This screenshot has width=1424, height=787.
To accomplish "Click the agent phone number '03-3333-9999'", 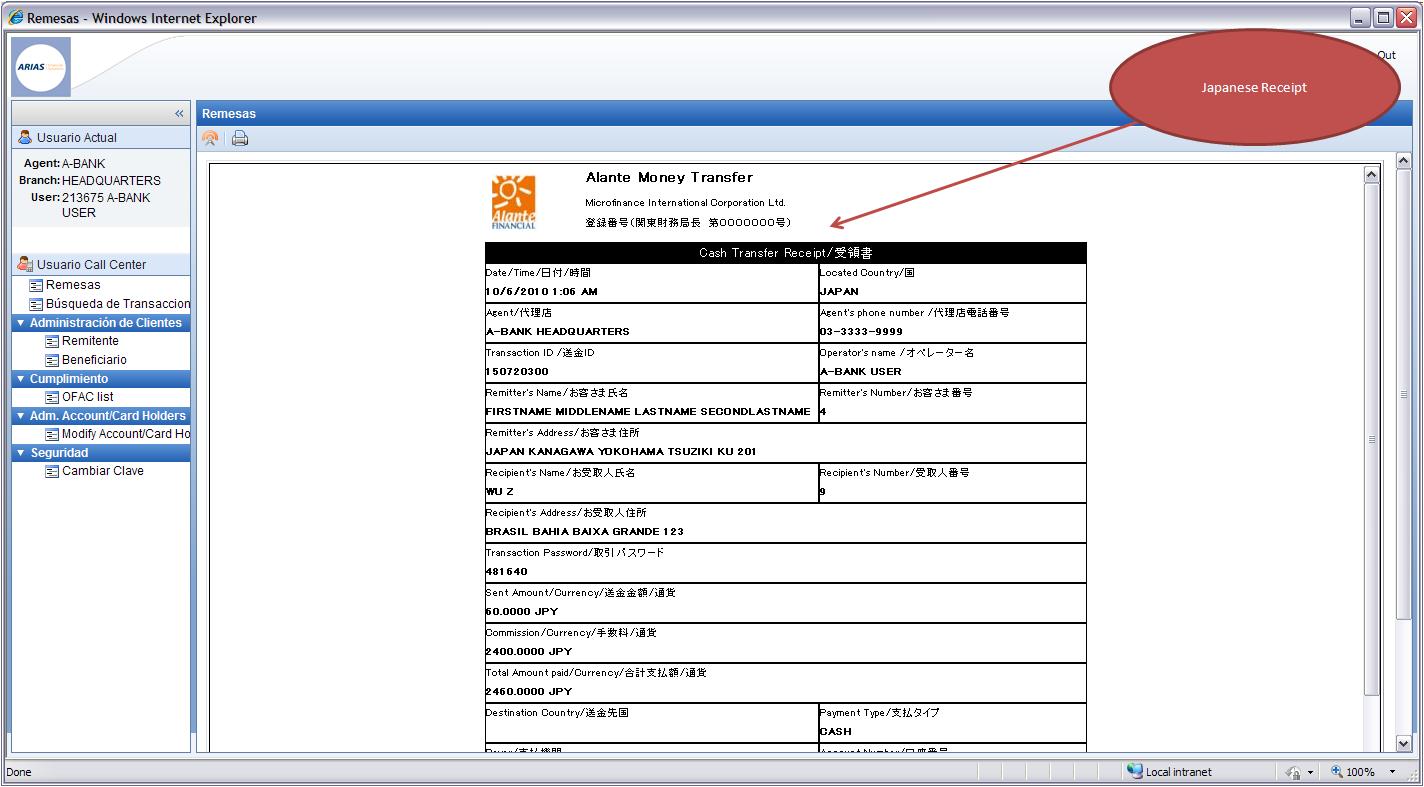I will [x=861, y=332].
